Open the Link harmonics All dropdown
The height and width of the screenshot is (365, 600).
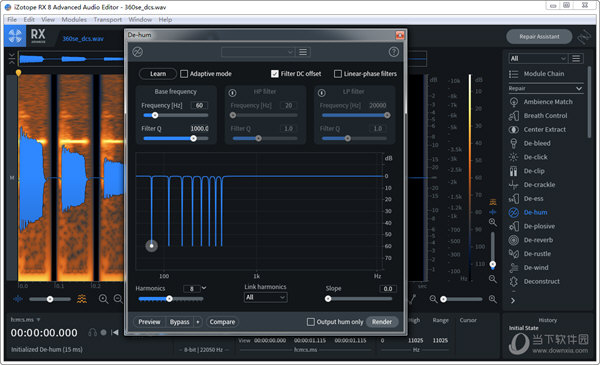[x=265, y=297]
